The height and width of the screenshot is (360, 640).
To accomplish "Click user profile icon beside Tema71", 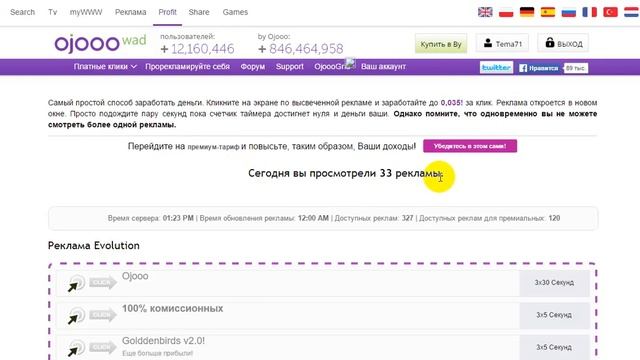I will click(x=488, y=43).
